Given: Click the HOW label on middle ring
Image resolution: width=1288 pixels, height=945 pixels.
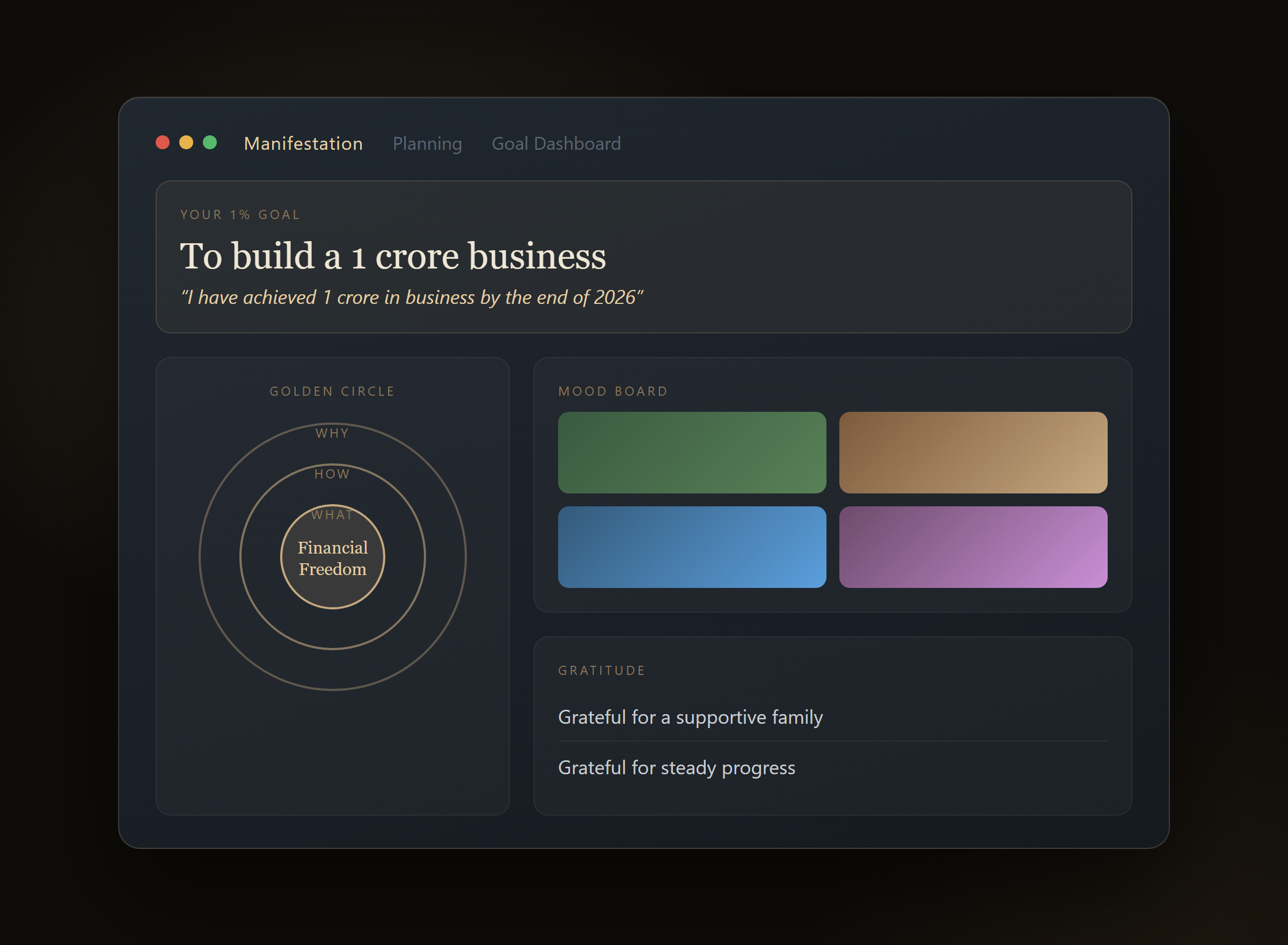Looking at the screenshot, I should 332,474.
